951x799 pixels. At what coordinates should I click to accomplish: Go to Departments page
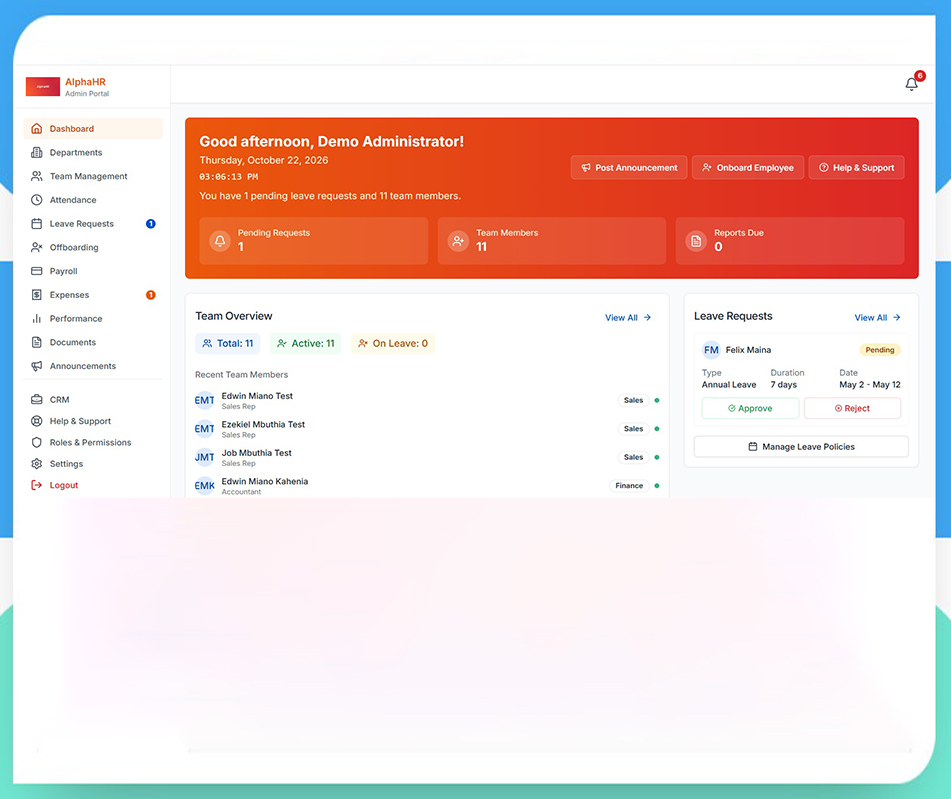coord(93,152)
